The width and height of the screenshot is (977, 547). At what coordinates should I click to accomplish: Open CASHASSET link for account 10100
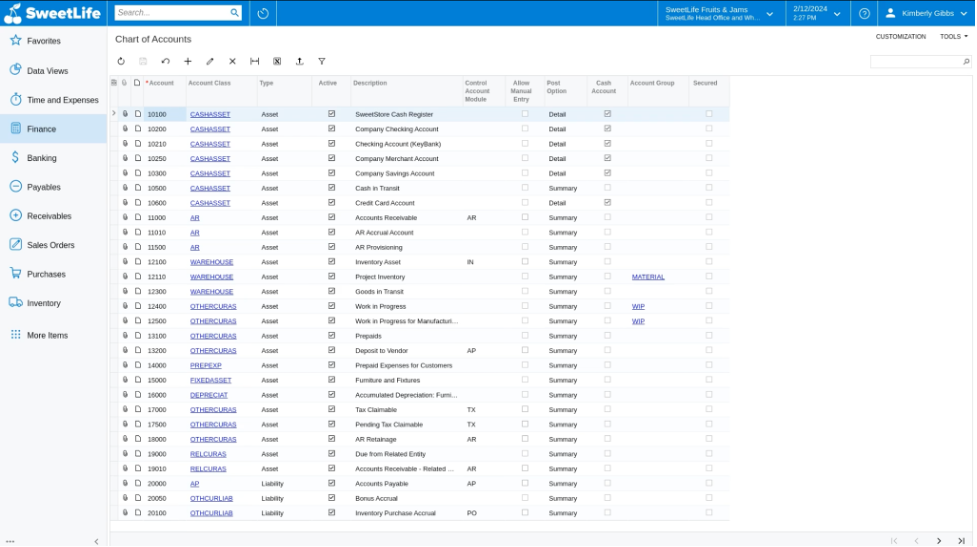coord(210,114)
